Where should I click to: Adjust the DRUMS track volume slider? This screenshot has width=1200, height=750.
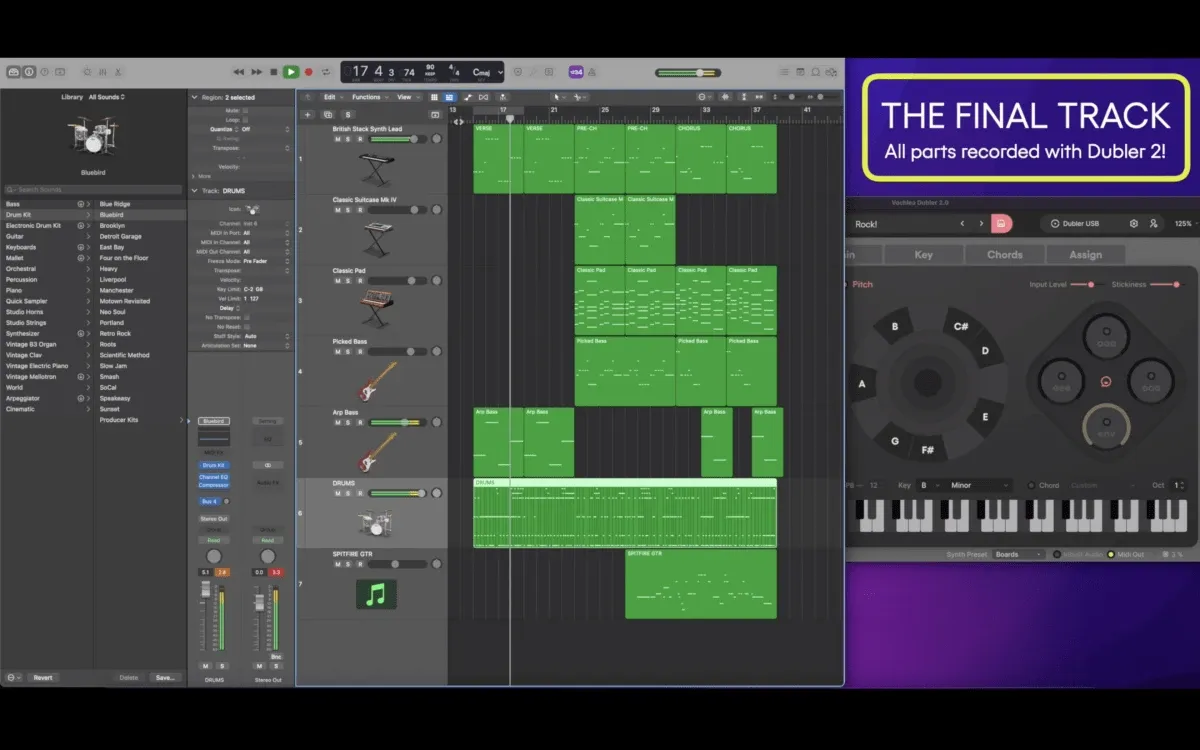pyautogui.click(x=398, y=493)
